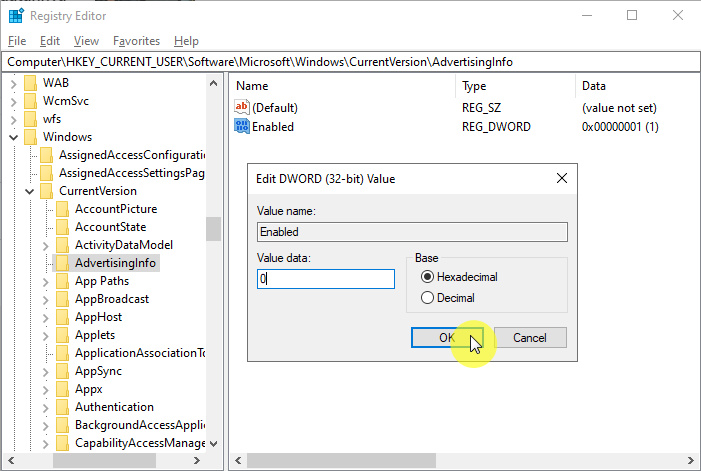The width and height of the screenshot is (701, 471).
Task: Select the Hexadecimal base option
Action: tap(428, 277)
